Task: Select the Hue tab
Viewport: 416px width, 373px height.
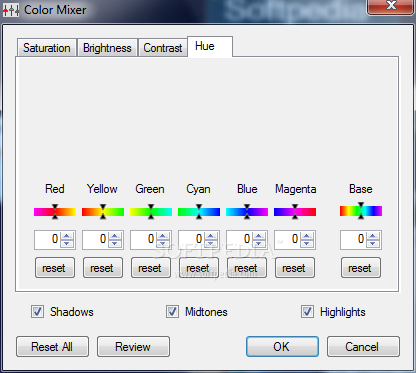Action: (x=210, y=46)
